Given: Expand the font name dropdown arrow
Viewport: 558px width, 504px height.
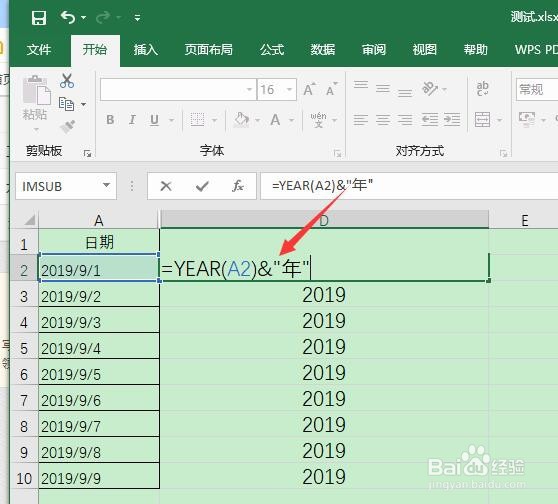Looking at the screenshot, I should click(250, 90).
